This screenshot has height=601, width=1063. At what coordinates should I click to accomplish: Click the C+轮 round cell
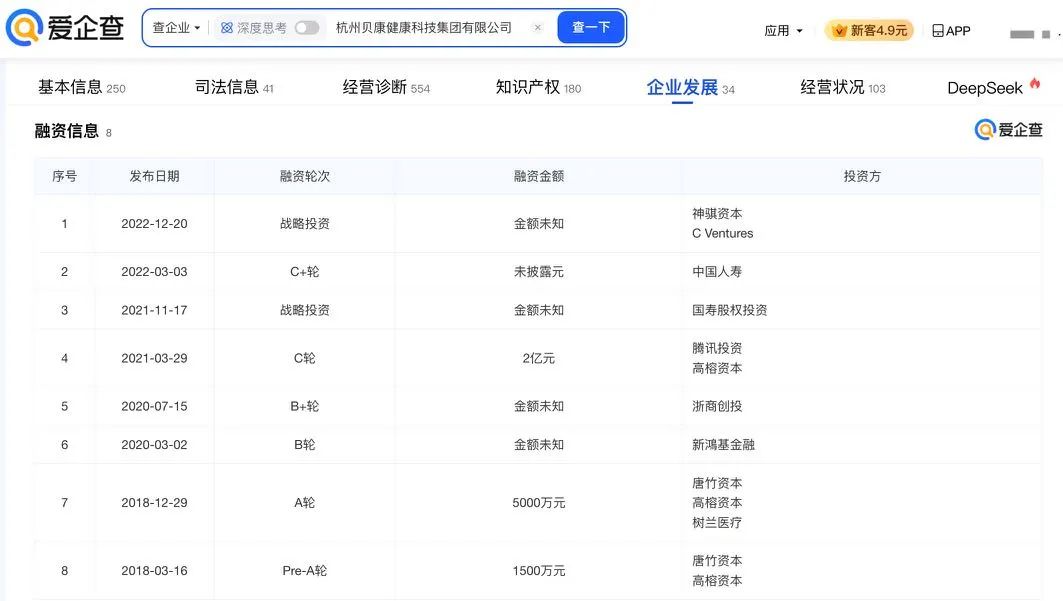pos(304,272)
